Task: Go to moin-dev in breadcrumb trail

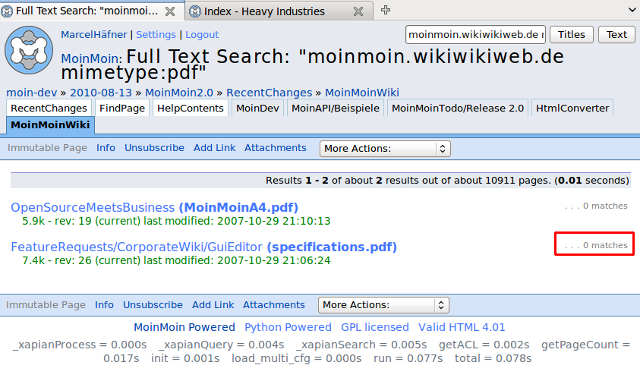Action: coord(32,93)
